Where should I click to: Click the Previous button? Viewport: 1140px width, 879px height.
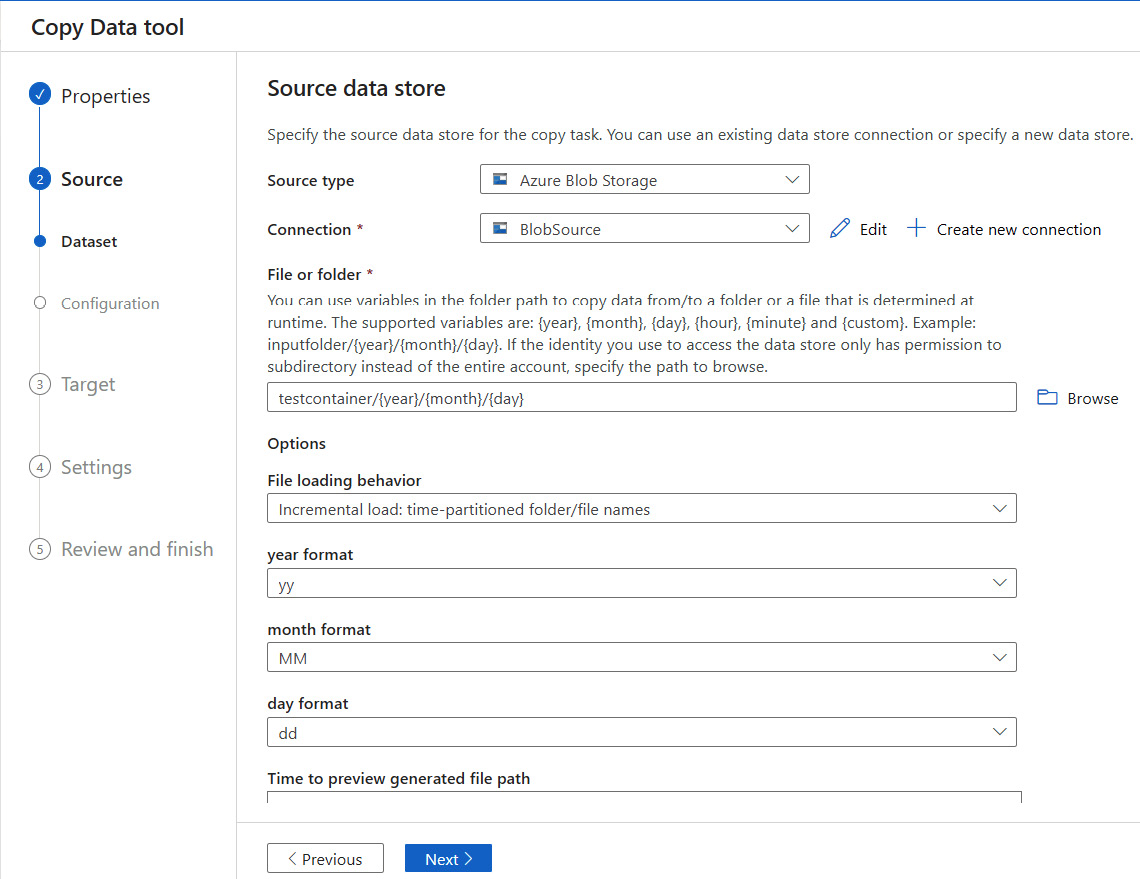325,859
